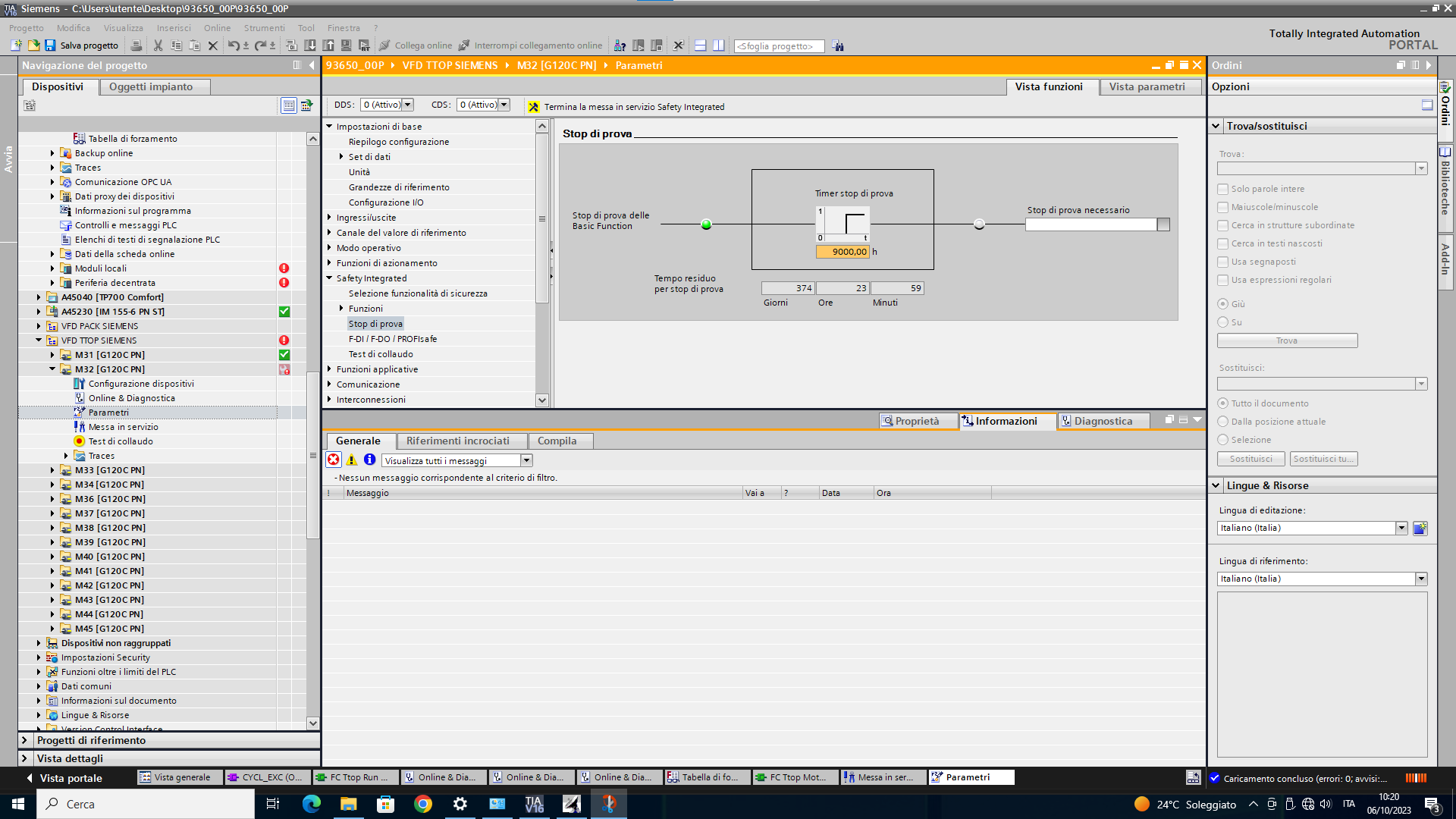Enable Usa segnaposti checkbox
Viewport: 1456px width, 819px height.
point(1222,262)
